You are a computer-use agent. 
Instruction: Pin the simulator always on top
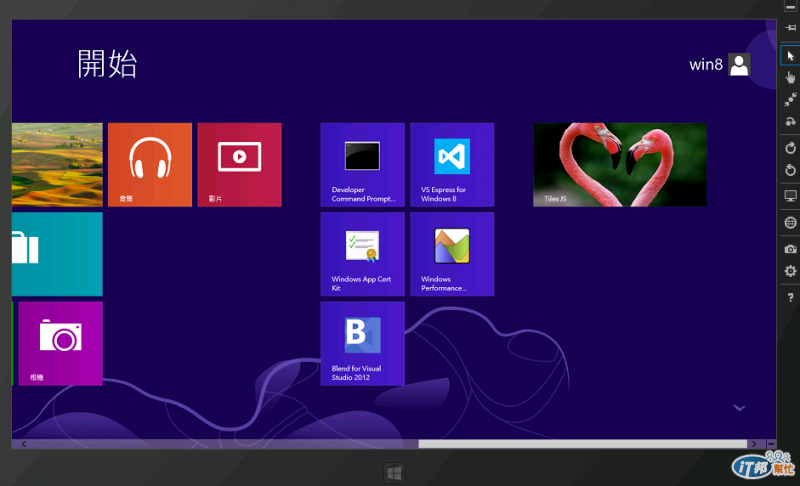pos(790,28)
